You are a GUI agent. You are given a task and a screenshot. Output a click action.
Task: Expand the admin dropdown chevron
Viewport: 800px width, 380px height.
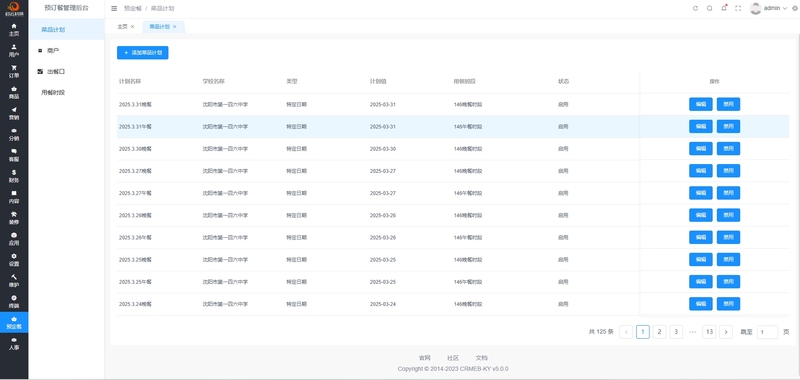[785, 8]
